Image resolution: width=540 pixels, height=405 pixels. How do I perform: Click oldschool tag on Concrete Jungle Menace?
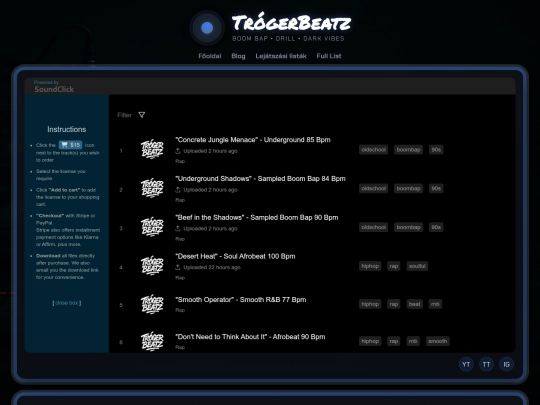click(374, 150)
